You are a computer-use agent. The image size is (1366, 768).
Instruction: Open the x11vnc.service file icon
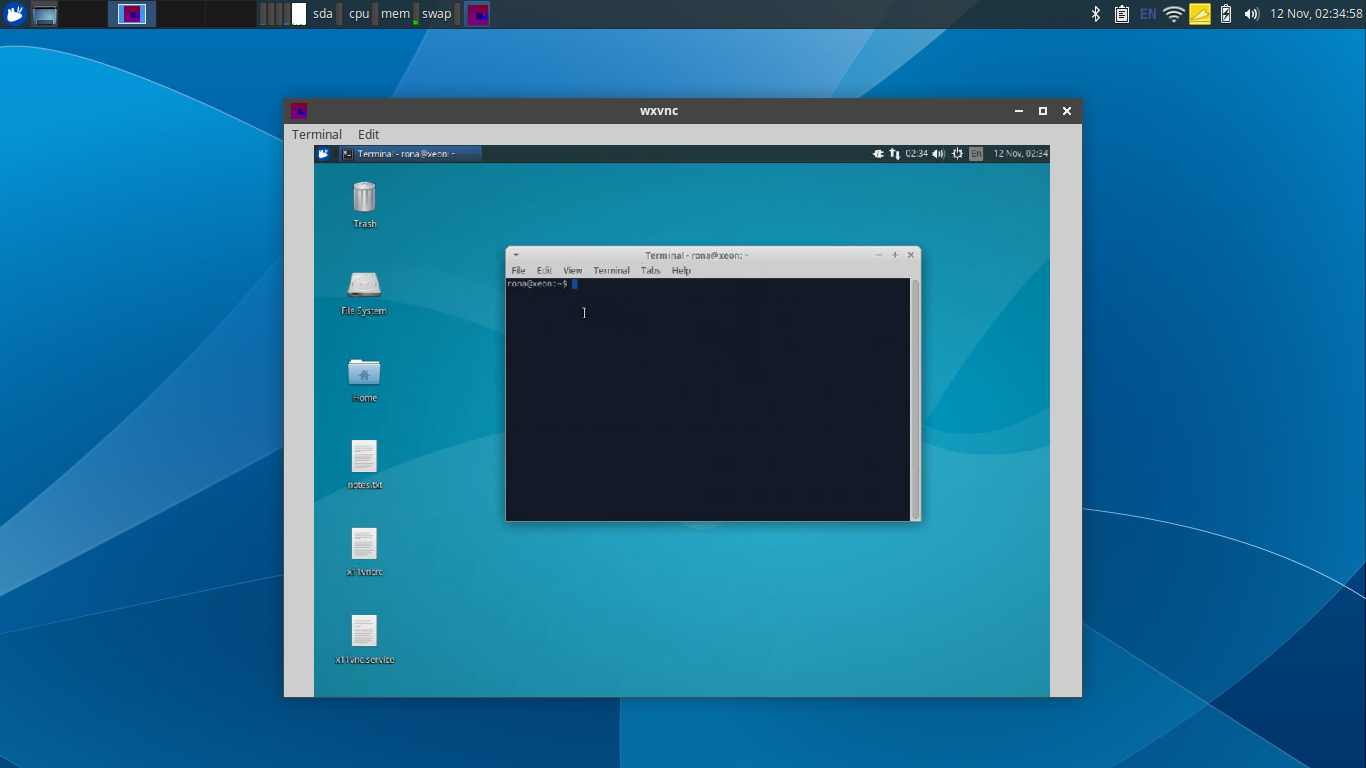(363, 633)
